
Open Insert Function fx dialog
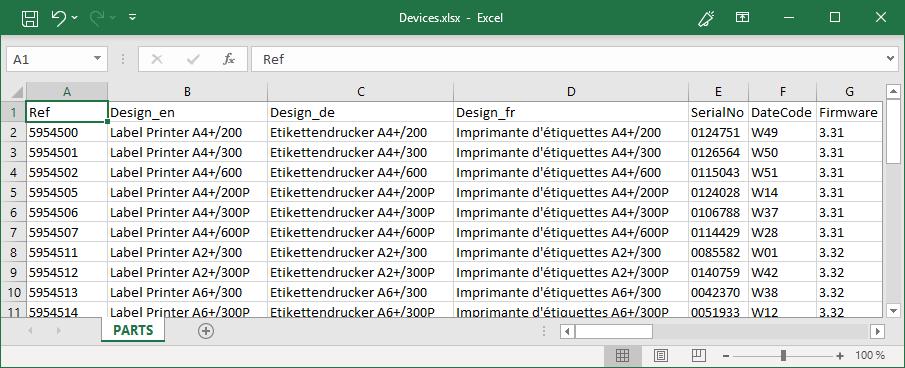[229, 59]
